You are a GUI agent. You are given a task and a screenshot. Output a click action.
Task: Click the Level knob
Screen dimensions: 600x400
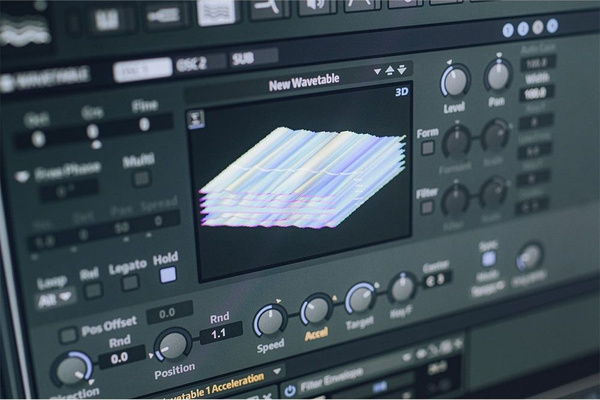(x=455, y=80)
